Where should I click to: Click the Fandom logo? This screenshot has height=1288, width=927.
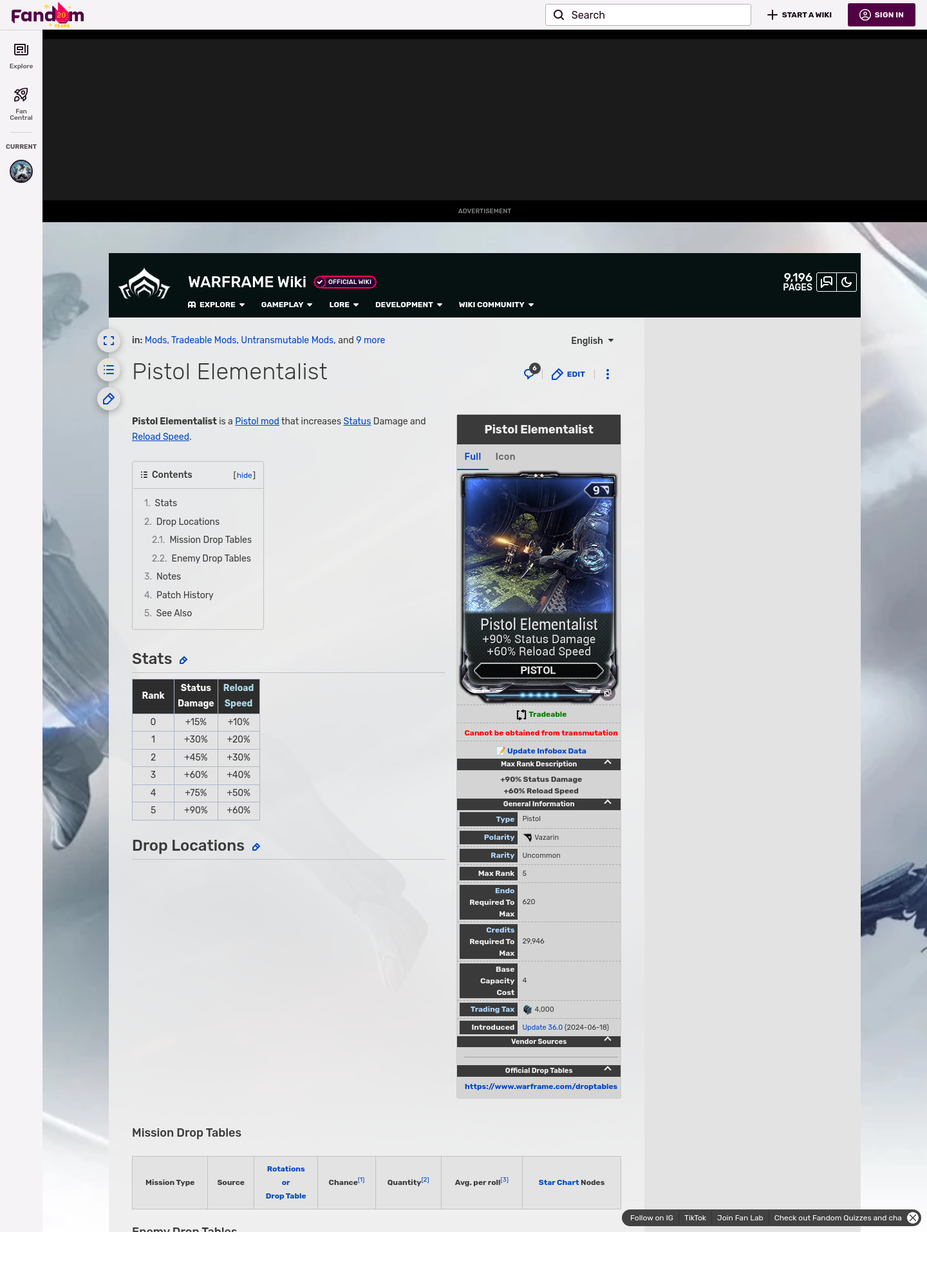pos(48,15)
